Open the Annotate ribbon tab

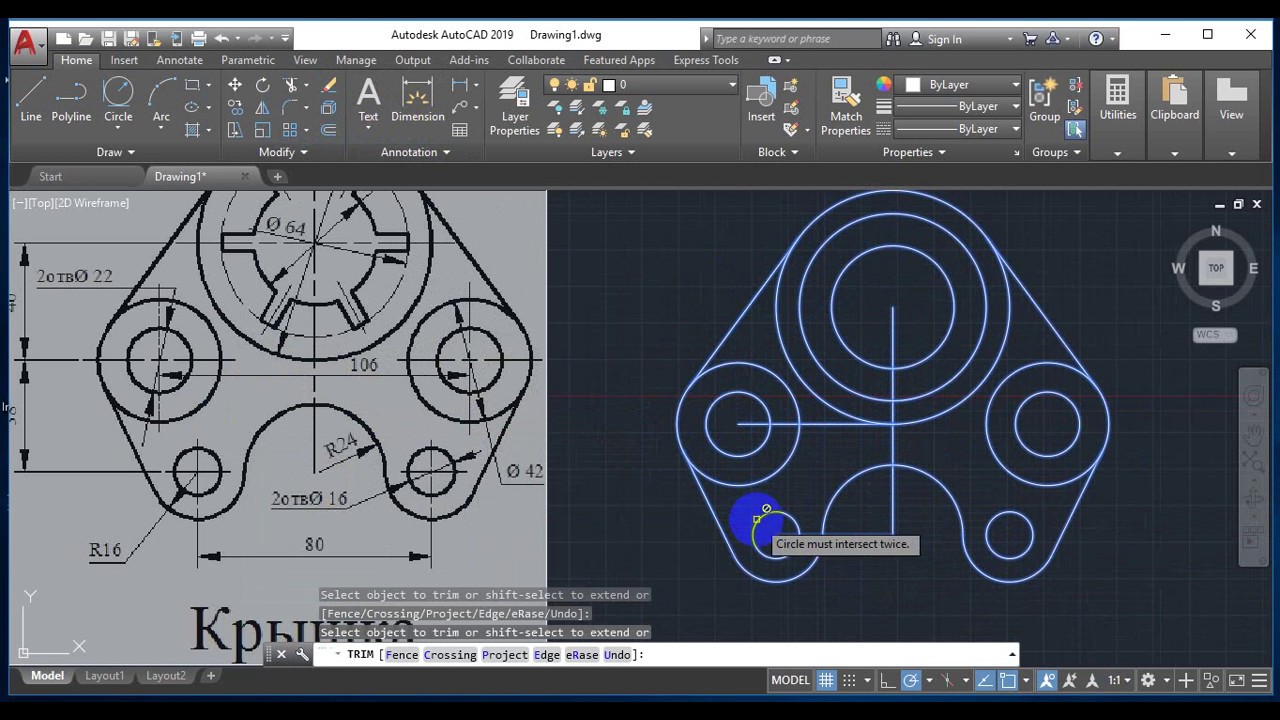tap(179, 60)
